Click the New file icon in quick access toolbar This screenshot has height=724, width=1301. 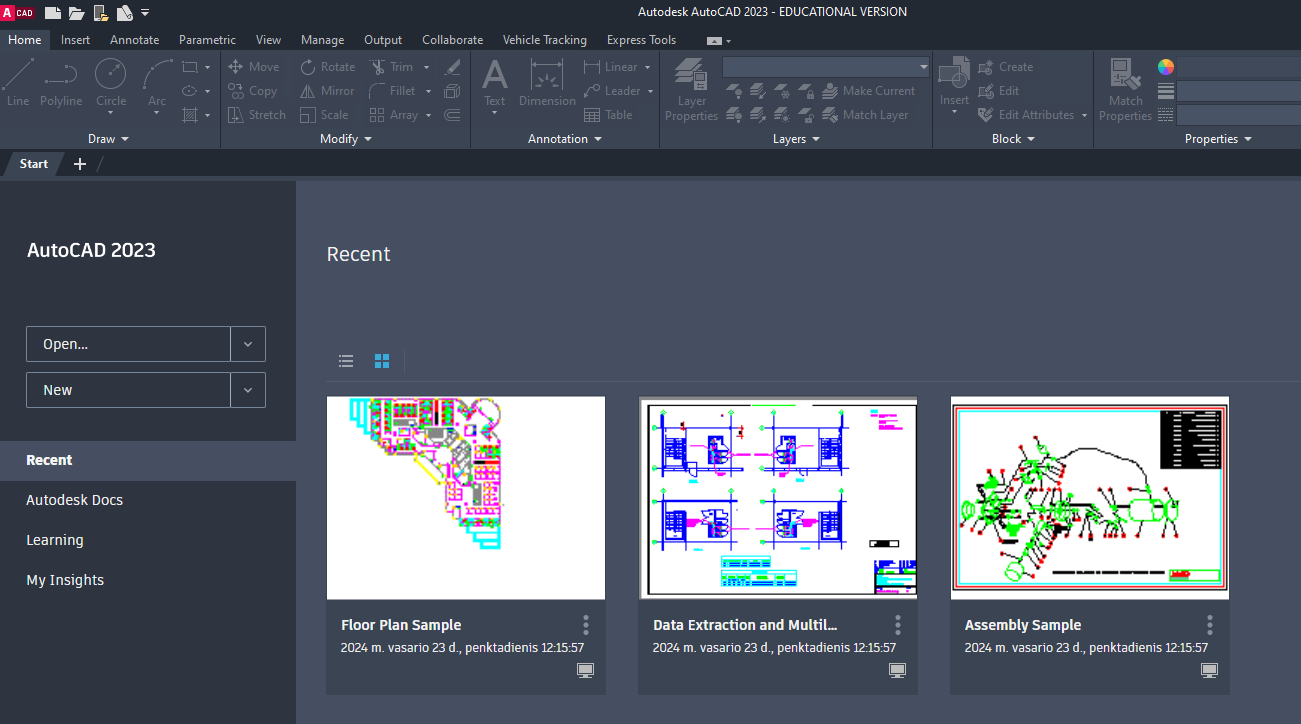click(x=53, y=12)
